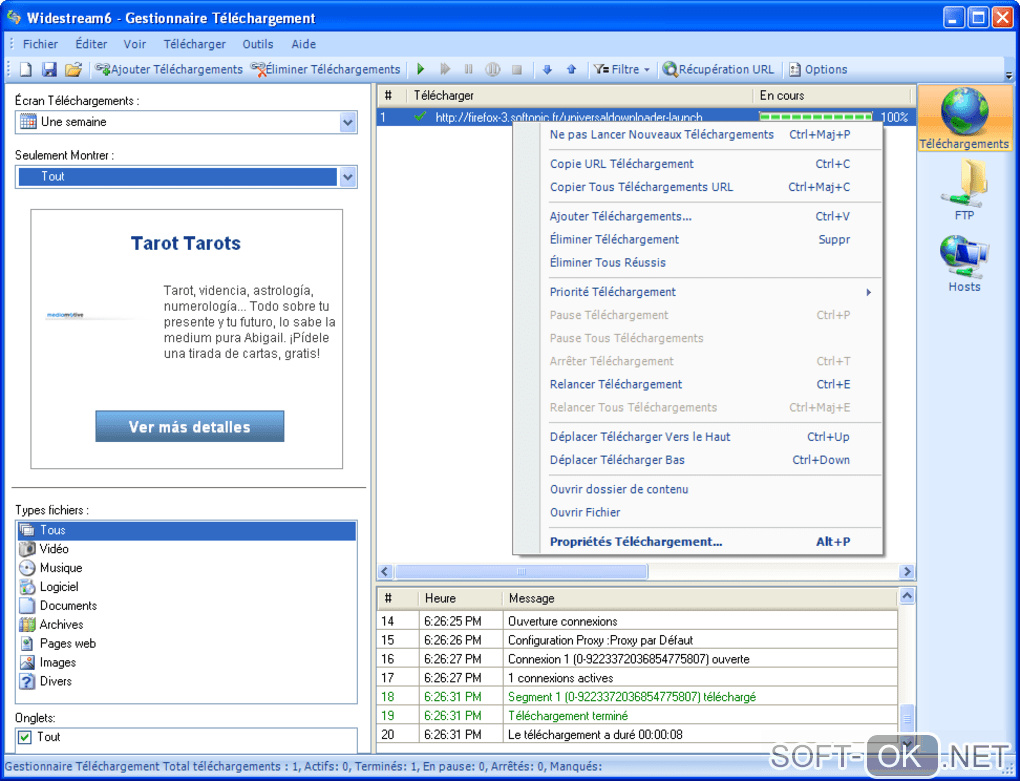Choose Éliminer Tous Réussis
This screenshot has width=1020, height=781.
(697, 263)
